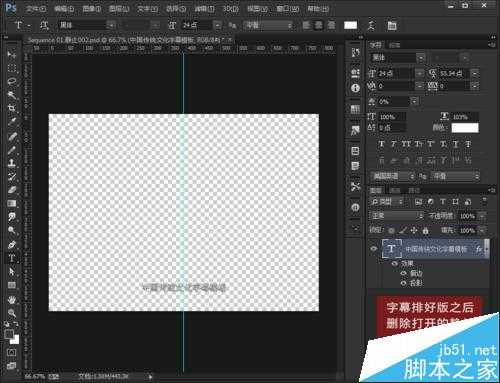Image resolution: width=500 pixels, height=383 pixels.
Task: Select the Magic Wand tool
Action: (12, 95)
